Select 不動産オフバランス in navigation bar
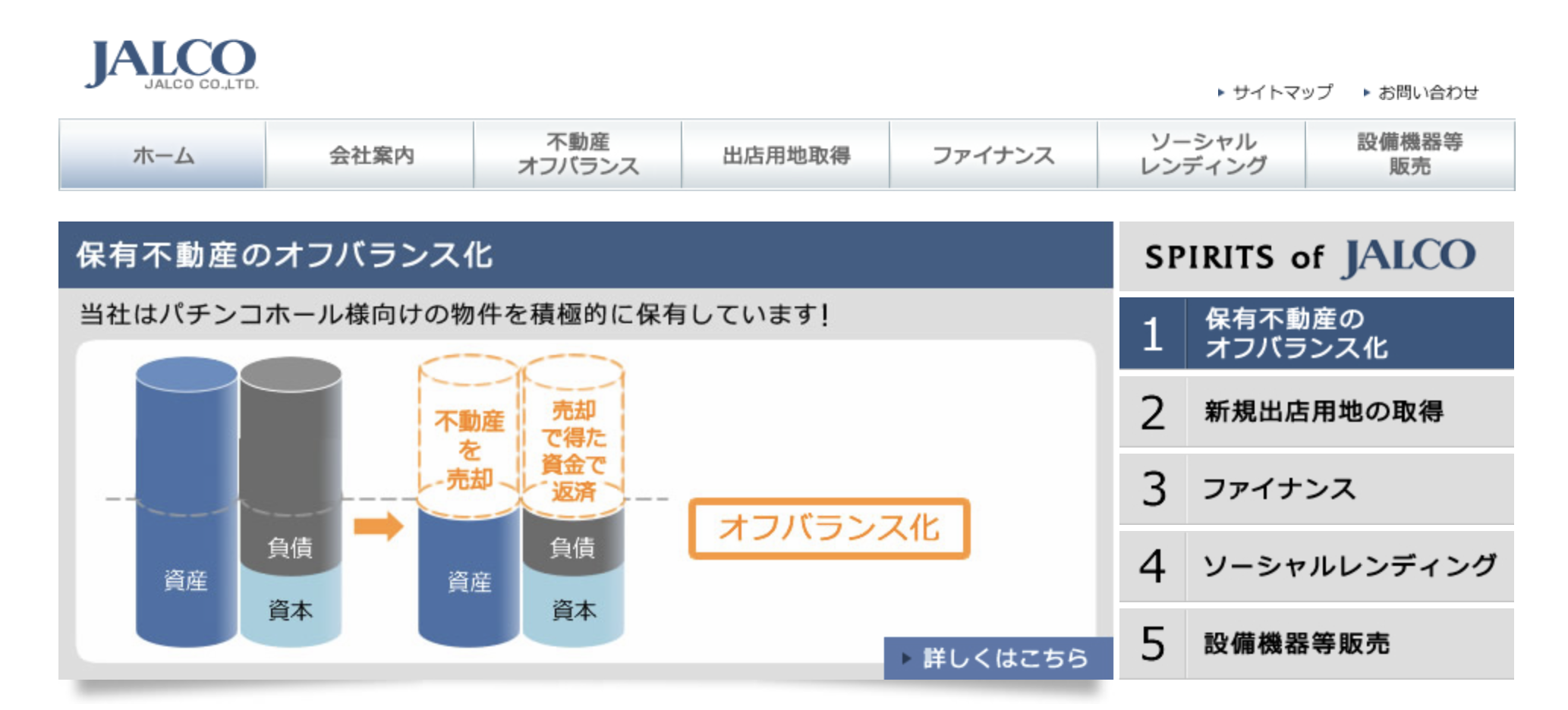The height and width of the screenshot is (710, 1568). 578,155
